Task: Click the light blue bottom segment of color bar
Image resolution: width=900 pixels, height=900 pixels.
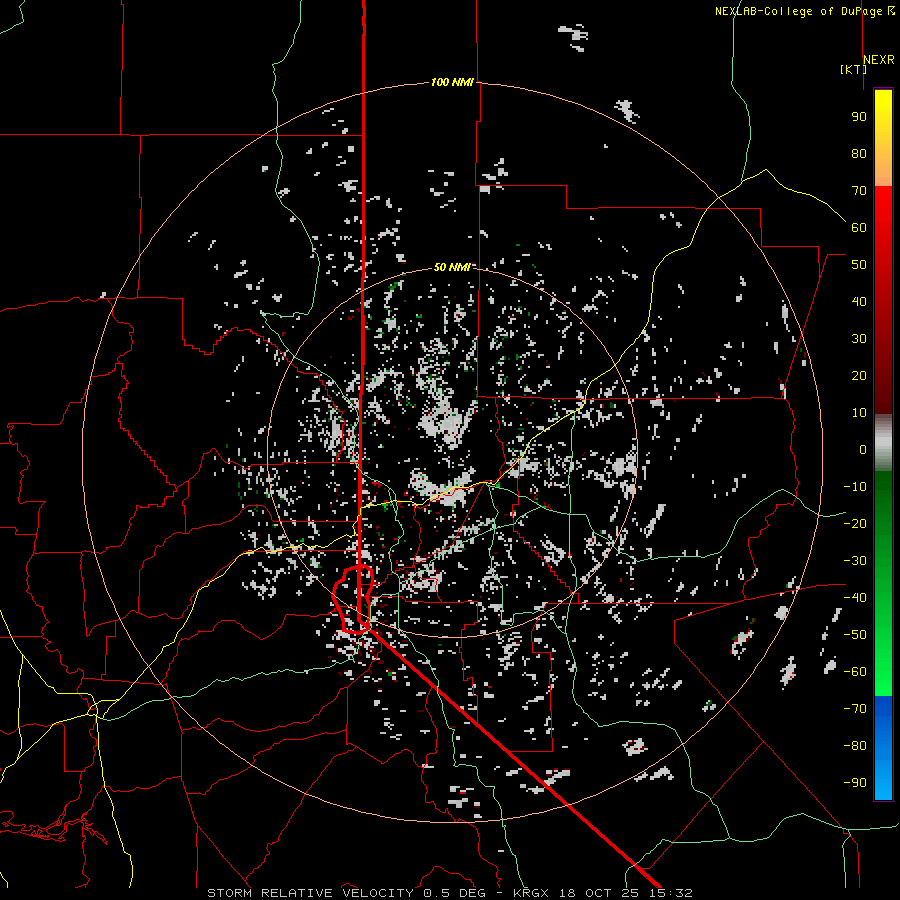Action: tap(883, 778)
